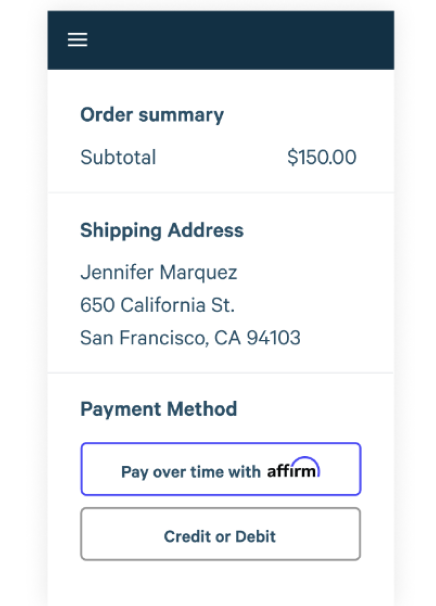Click the 'Pay over time with' text
The height and width of the screenshot is (606, 436).
pyautogui.click(x=191, y=472)
